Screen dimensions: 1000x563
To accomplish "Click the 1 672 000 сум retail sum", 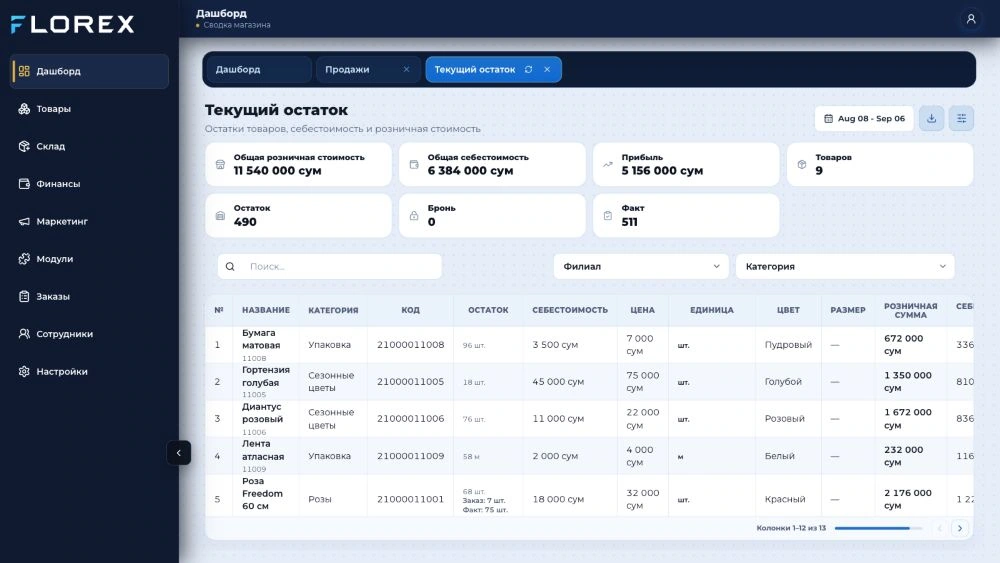I will [x=908, y=419].
